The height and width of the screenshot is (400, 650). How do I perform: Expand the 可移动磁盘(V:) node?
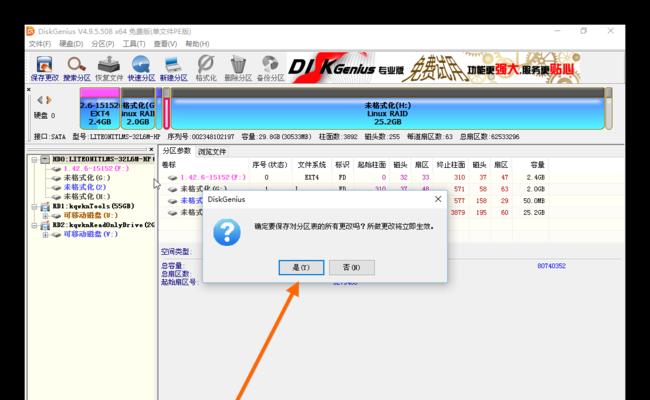point(45,234)
